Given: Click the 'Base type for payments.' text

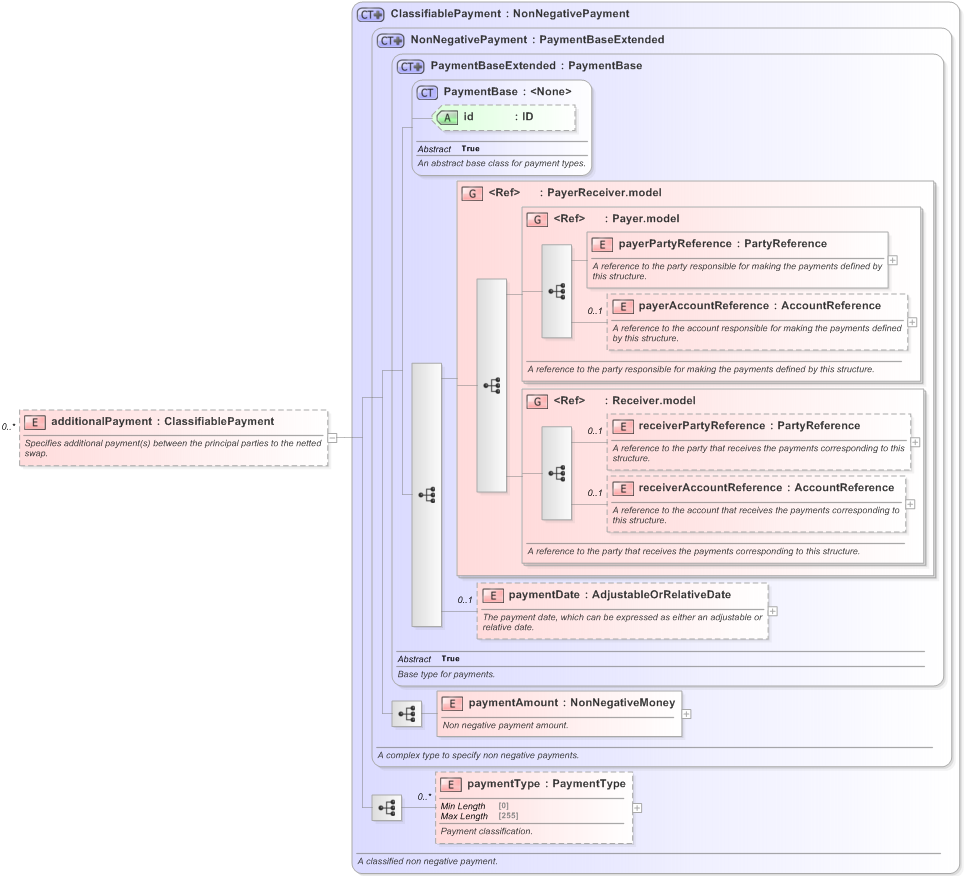Looking at the screenshot, I should point(446,674).
